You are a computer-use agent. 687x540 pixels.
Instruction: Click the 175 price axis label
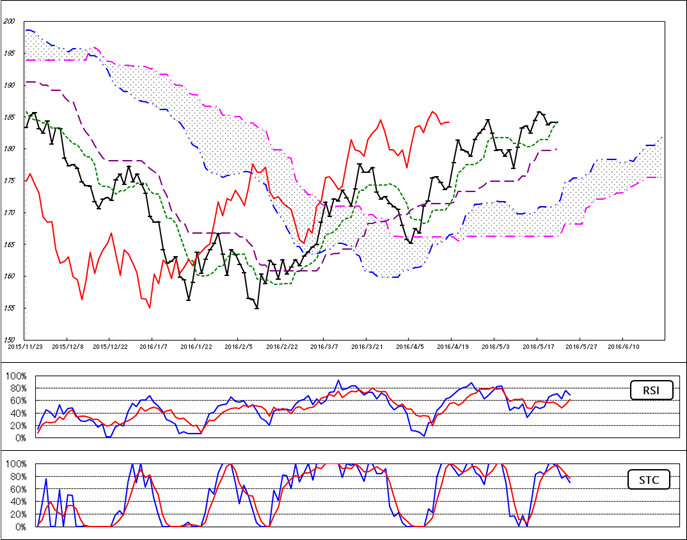[x=12, y=181]
